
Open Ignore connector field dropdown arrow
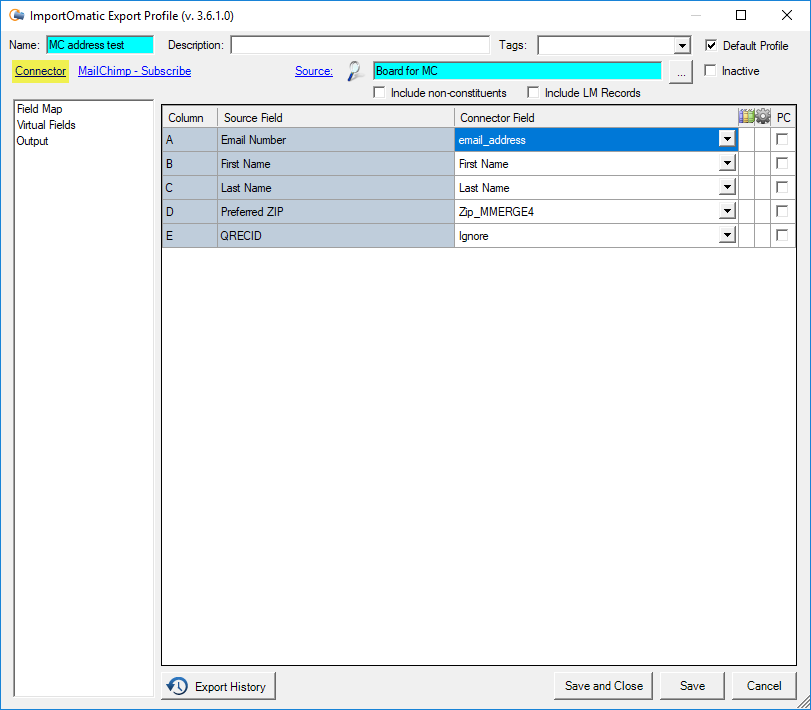tap(727, 235)
